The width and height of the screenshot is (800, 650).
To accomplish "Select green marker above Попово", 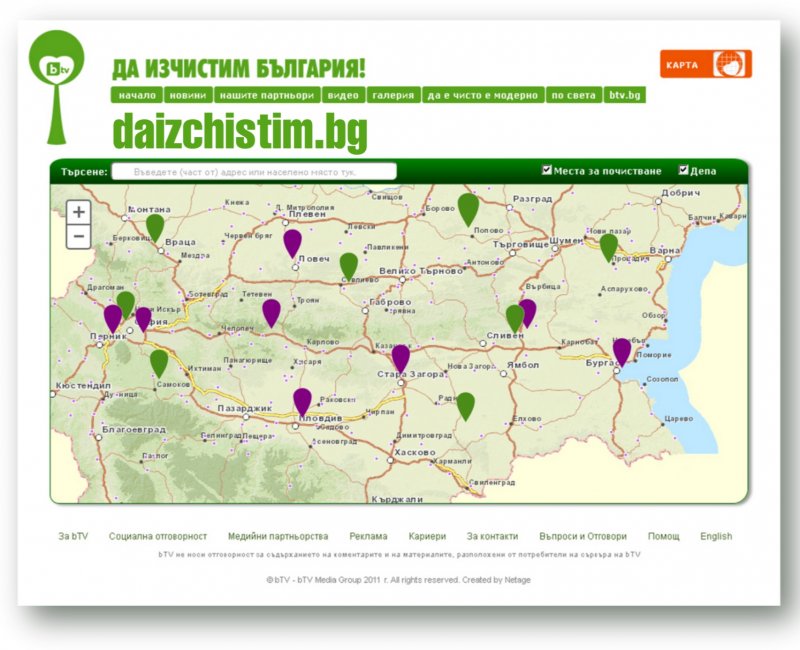I will tap(468, 209).
